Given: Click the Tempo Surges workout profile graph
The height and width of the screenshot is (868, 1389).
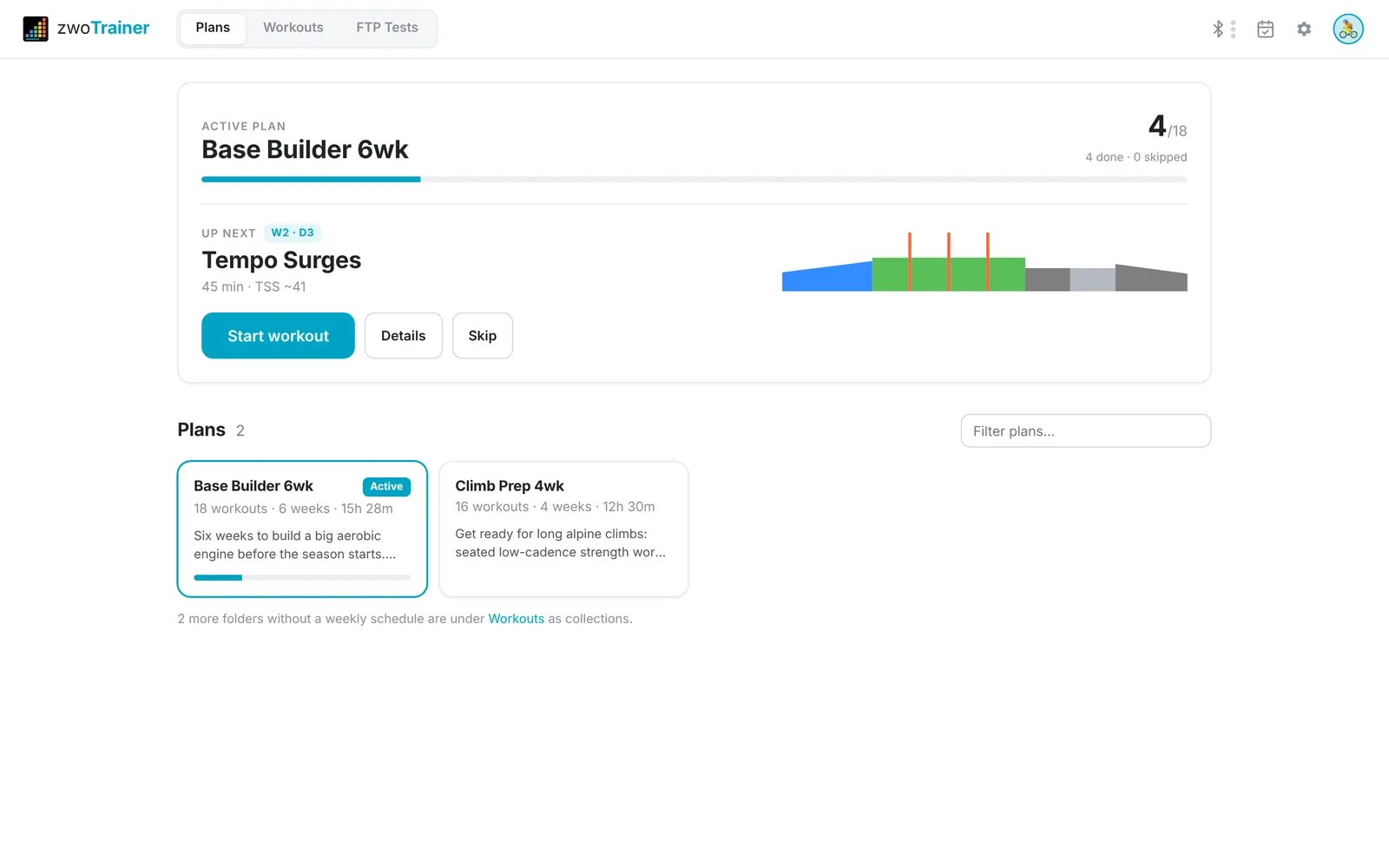Looking at the screenshot, I should click(x=984, y=262).
